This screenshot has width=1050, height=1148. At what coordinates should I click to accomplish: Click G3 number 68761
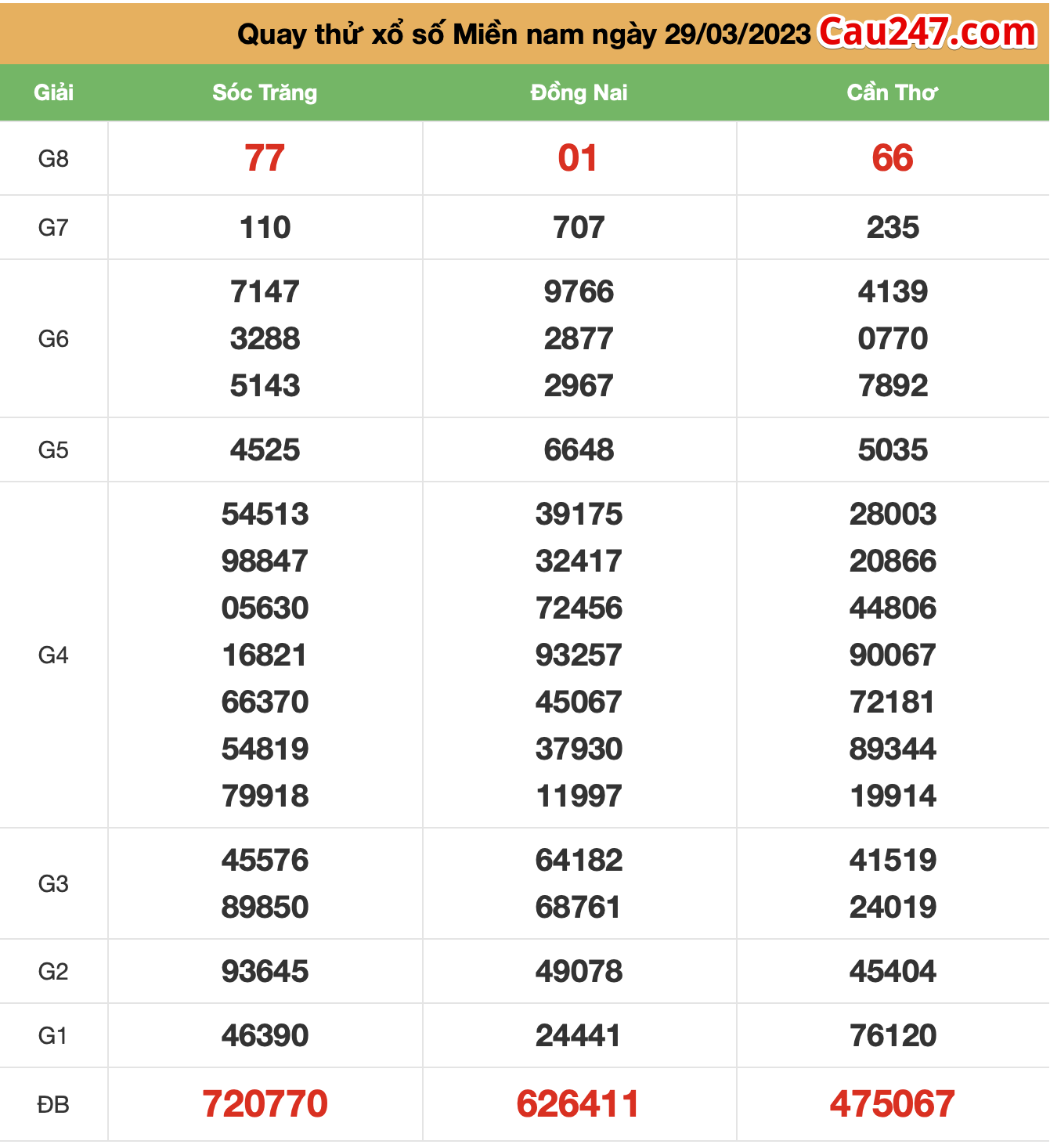(579, 908)
